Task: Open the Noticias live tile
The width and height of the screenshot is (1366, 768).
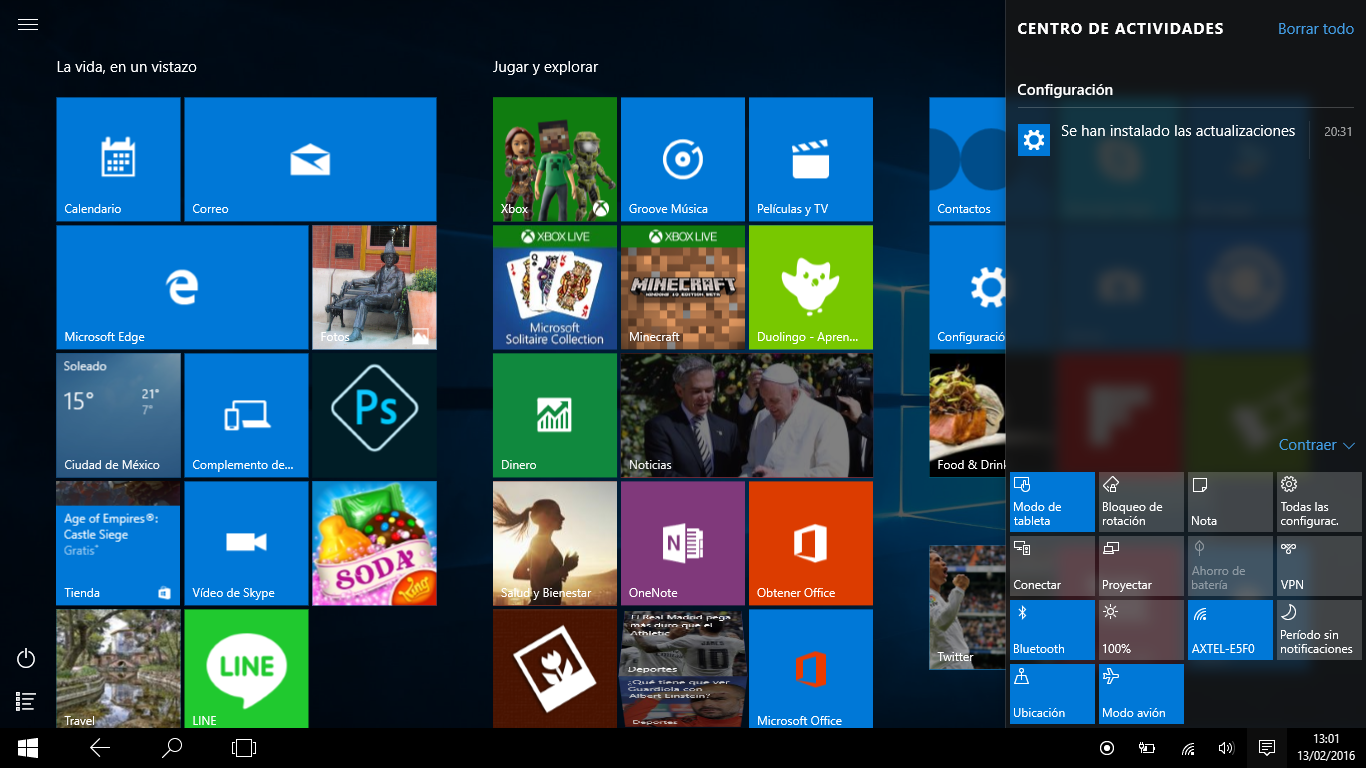Action: [x=746, y=415]
